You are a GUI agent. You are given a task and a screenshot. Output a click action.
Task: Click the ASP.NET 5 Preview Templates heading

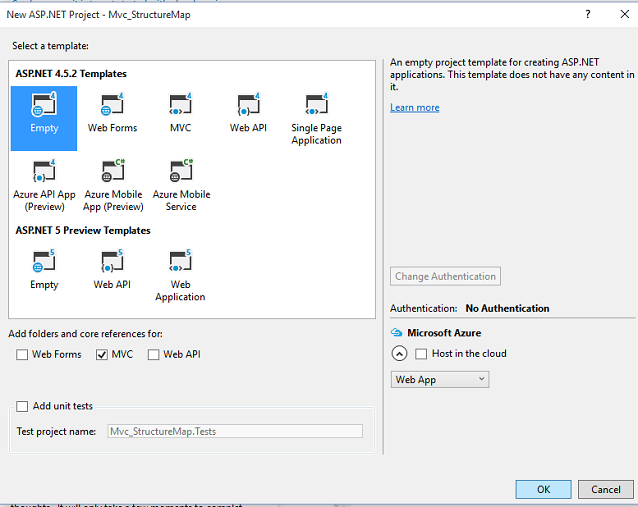pos(83,230)
